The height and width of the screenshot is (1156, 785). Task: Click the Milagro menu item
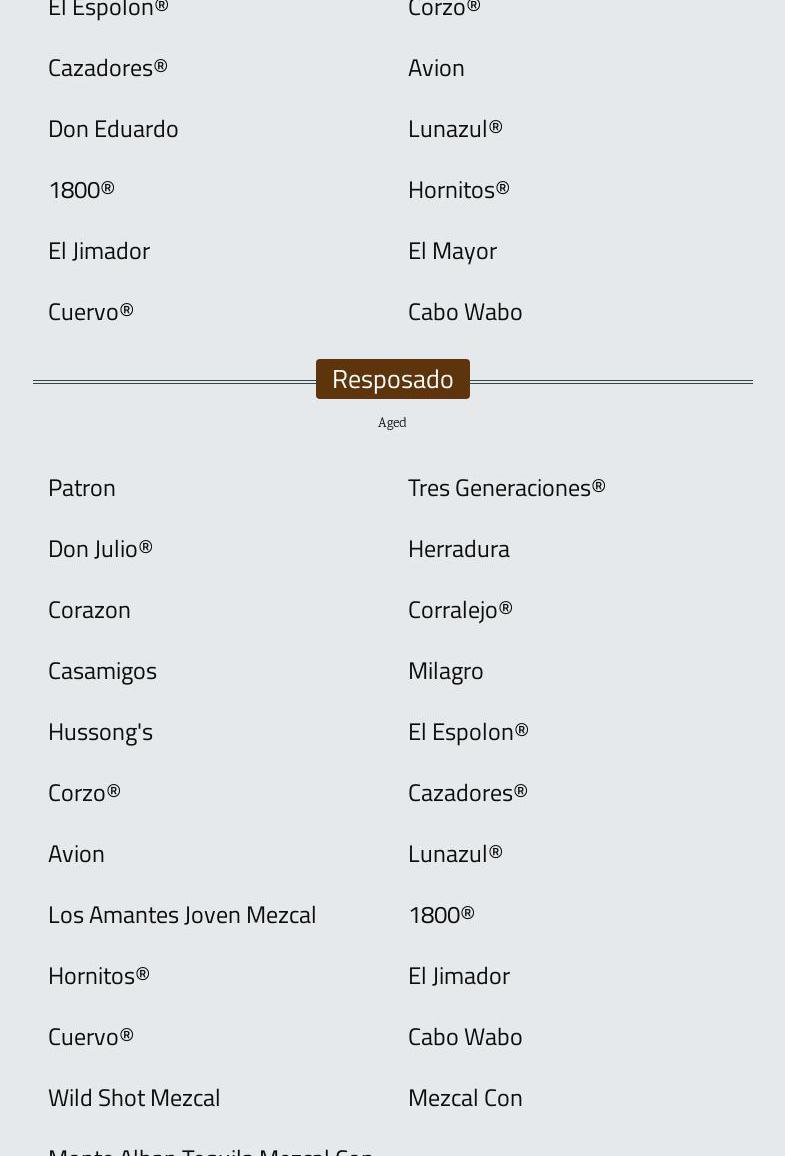coord(445,671)
